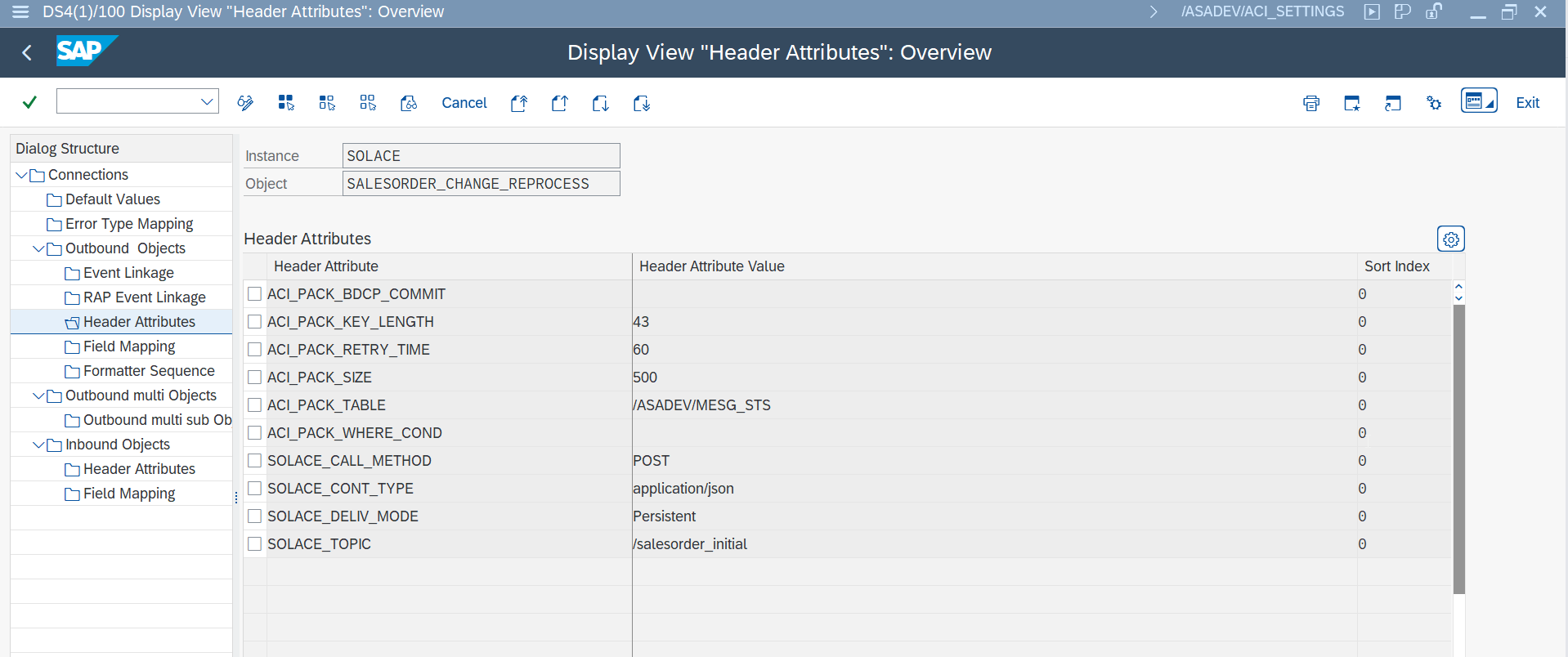The height and width of the screenshot is (657, 1568).
Task: Open the hamburger menu in the title bar
Action: point(20,11)
